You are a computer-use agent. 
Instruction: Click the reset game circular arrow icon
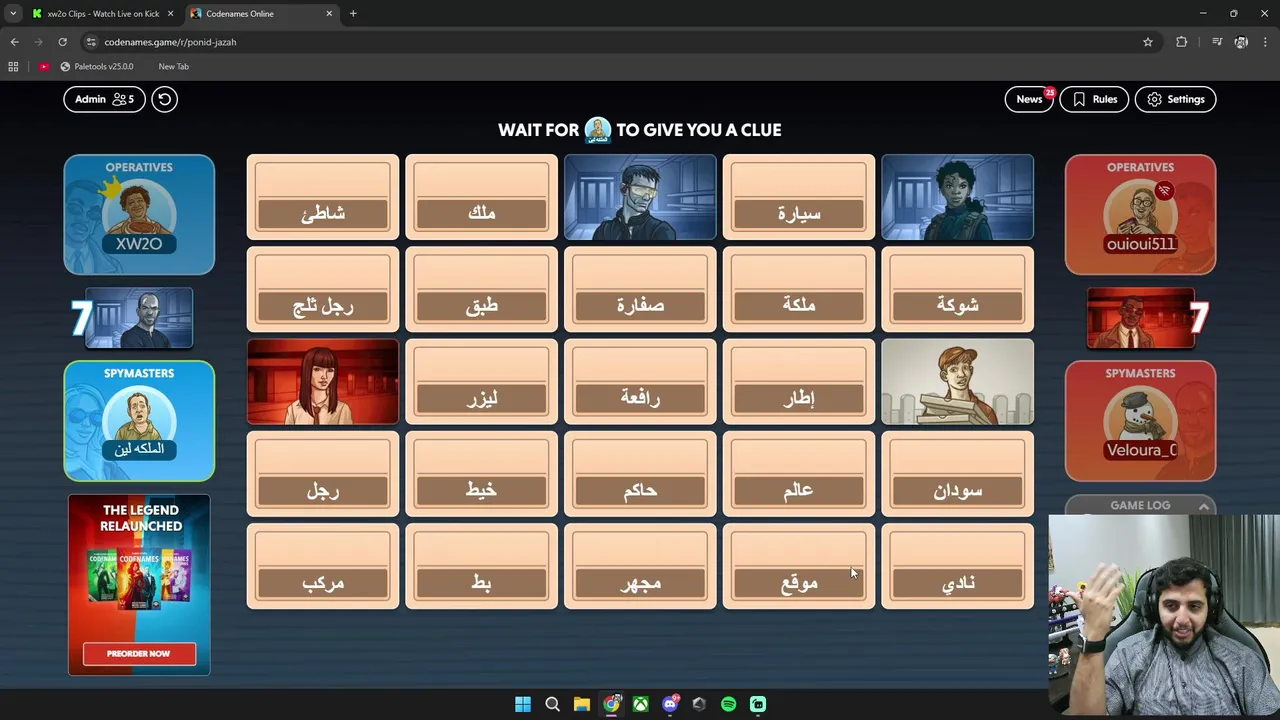[164, 99]
